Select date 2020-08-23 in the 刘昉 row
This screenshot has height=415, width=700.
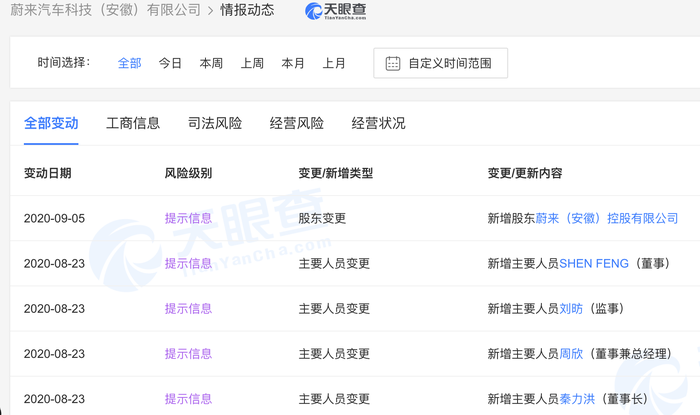[54, 309]
